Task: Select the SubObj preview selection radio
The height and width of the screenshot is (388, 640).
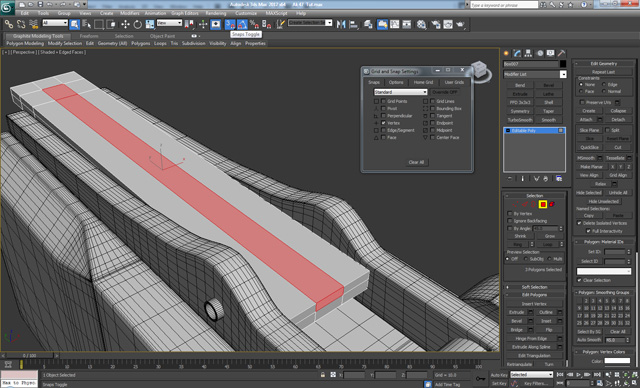Action: pyautogui.click(x=526, y=259)
